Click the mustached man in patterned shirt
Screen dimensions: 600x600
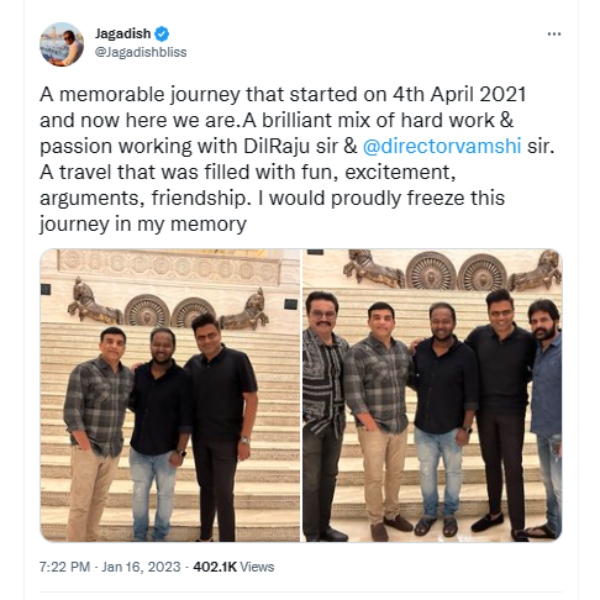[x=323, y=415]
